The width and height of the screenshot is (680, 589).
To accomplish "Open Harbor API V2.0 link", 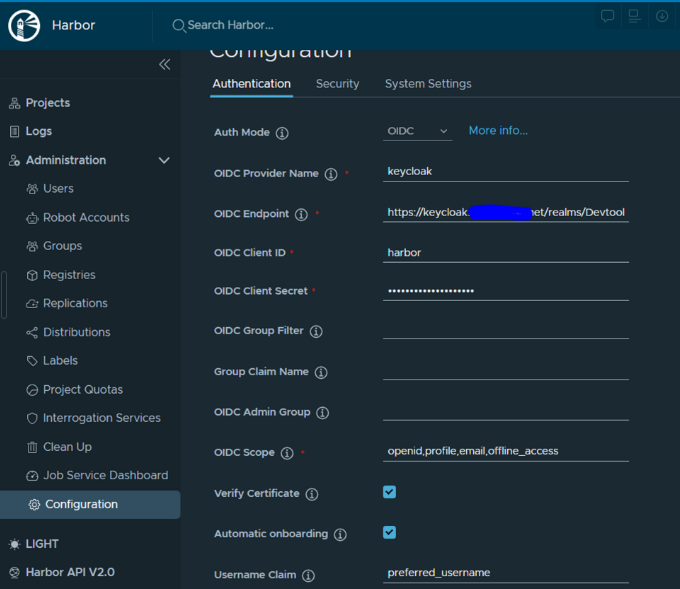I will point(70,573).
